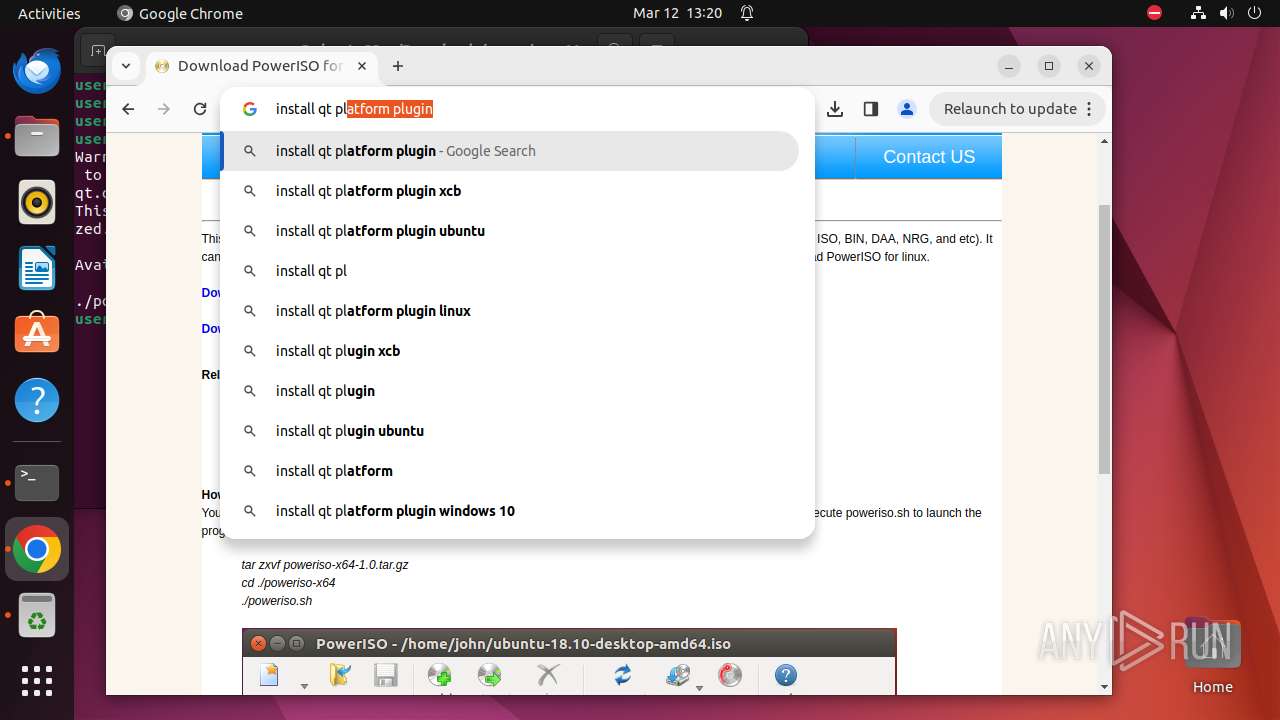This screenshot has height=720, width=1280.
Task: Select suggestion install qt platform plugin windows 10
Action: click(x=509, y=511)
